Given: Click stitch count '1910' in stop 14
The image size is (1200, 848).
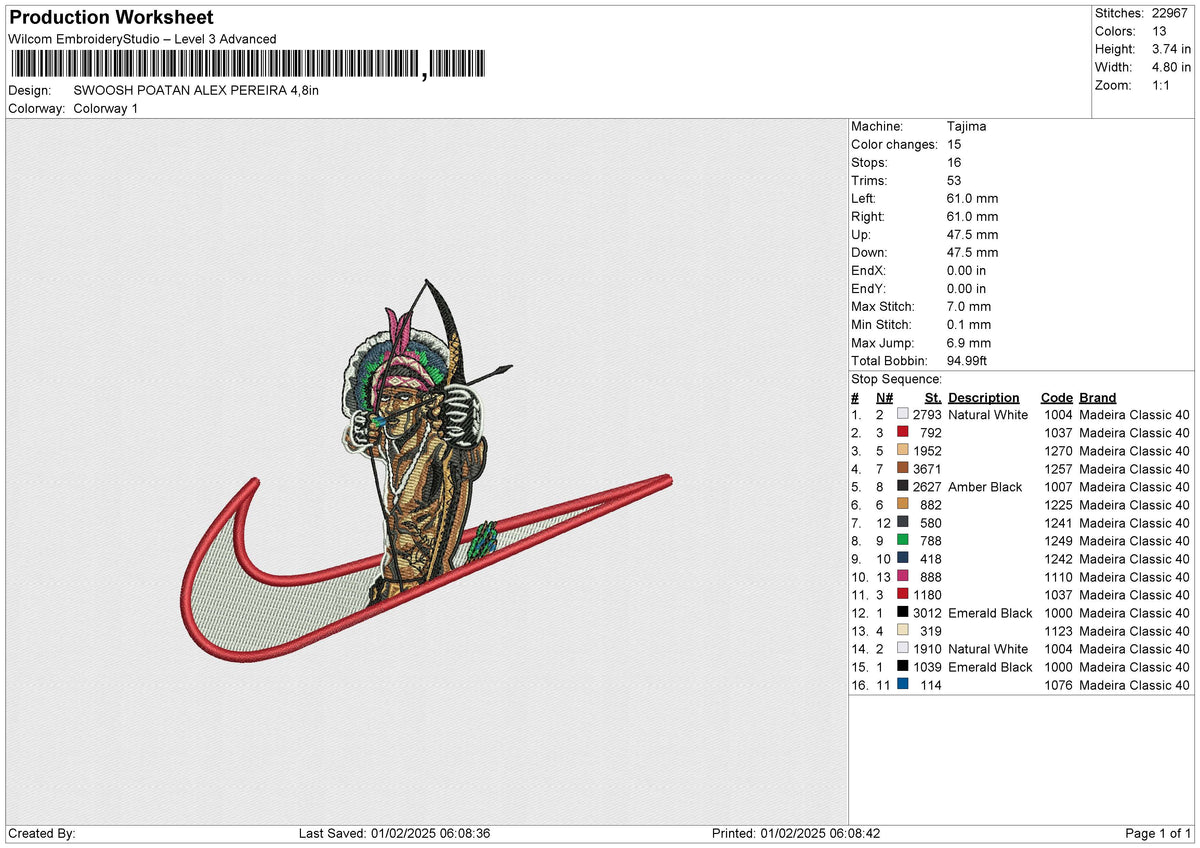Looking at the screenshot, I should [x=927, y=649].
